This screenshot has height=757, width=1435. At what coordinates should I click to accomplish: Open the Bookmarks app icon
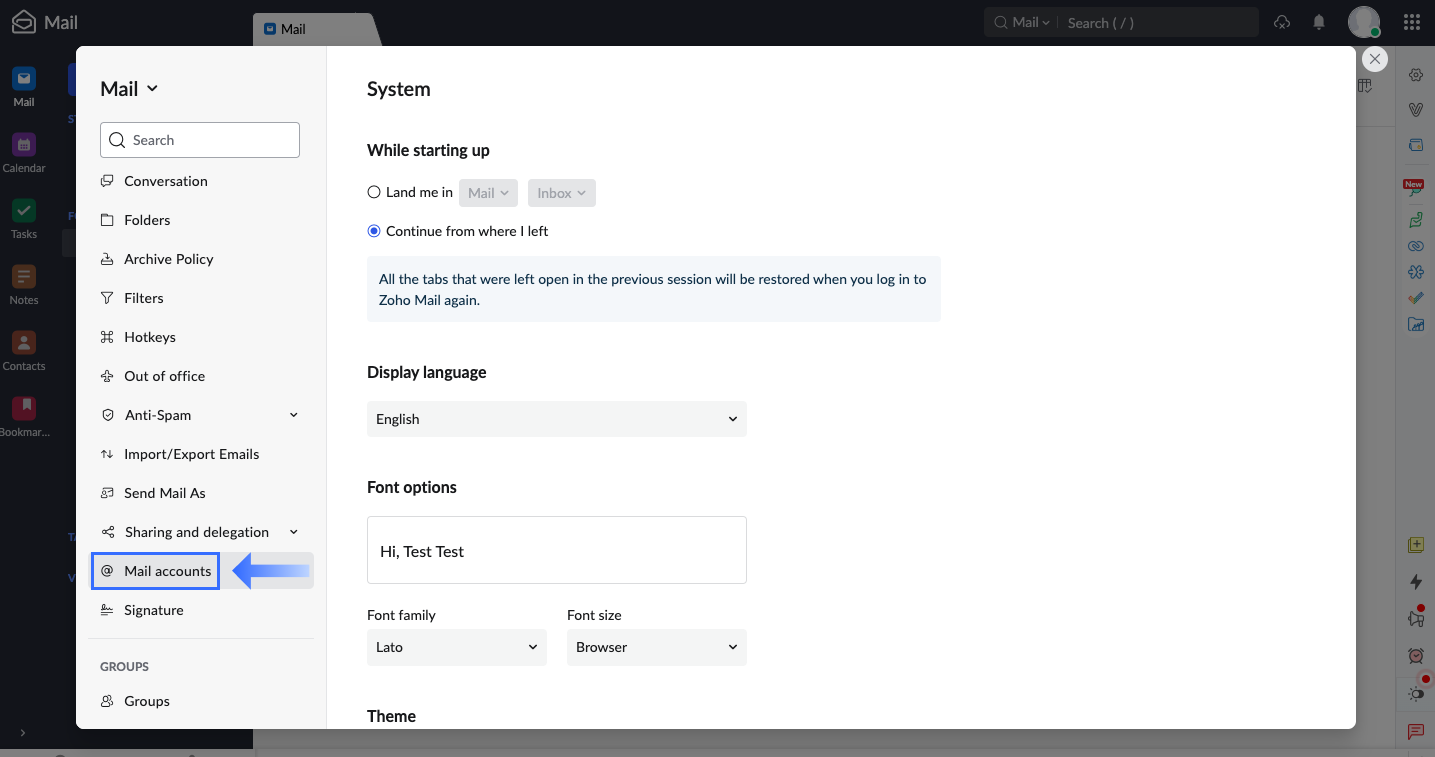coord(23,407)
